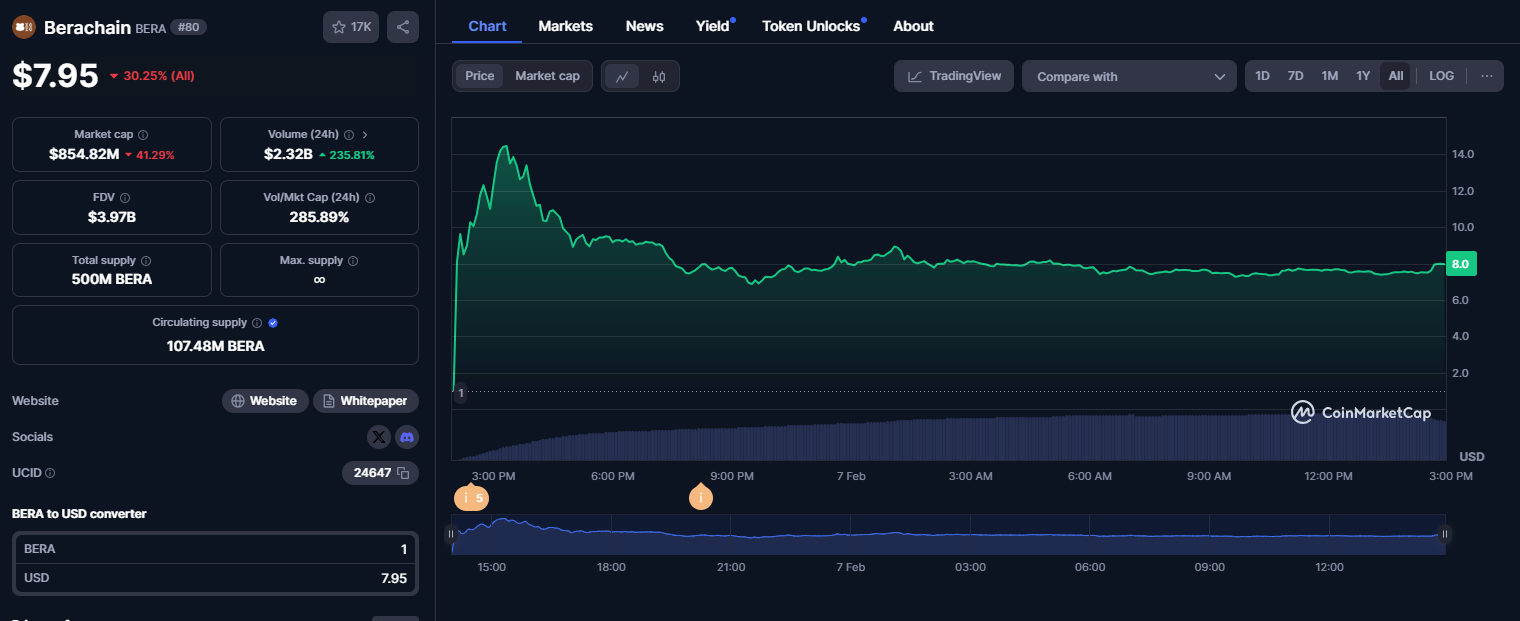Click the $3.97B FDV value
Image resolution: width=1520 pixels, height=621 pixels.
pos(112,217)
